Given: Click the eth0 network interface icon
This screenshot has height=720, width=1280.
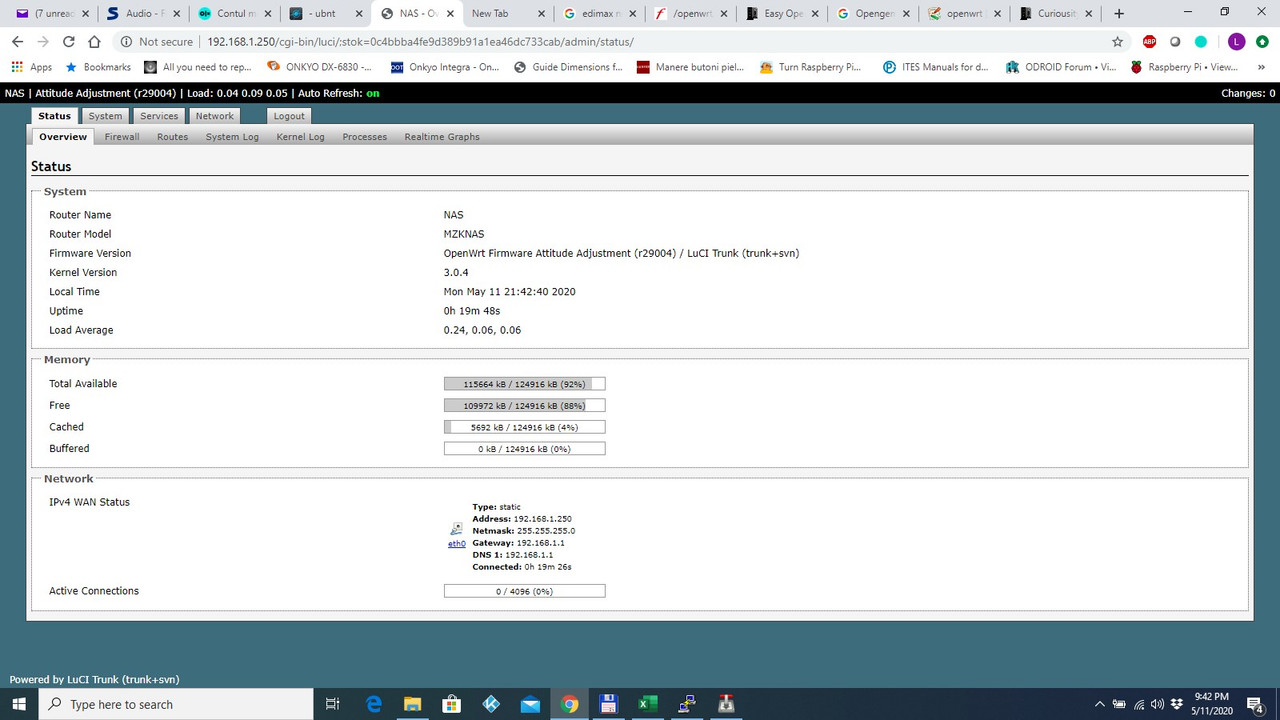Looking at the screenshot, I should 456,529.
